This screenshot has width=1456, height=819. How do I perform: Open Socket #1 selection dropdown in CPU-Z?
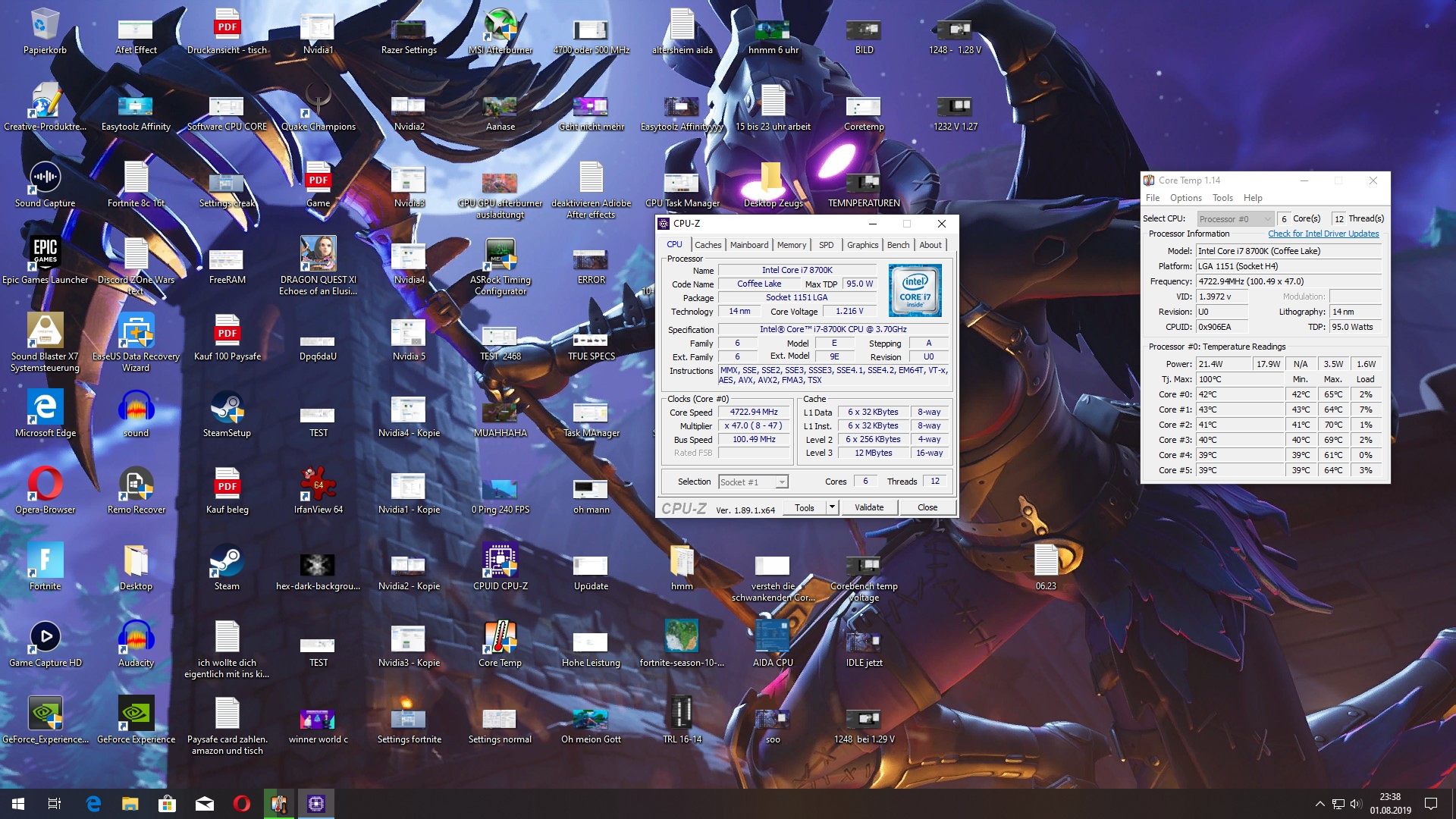pos(753,482)
